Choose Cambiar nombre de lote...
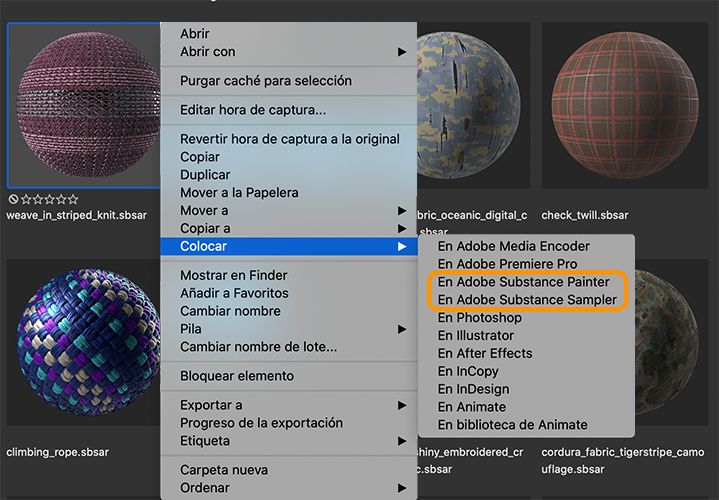The width and height of the screenshot is (719, 500). click(x=288, y=347)
